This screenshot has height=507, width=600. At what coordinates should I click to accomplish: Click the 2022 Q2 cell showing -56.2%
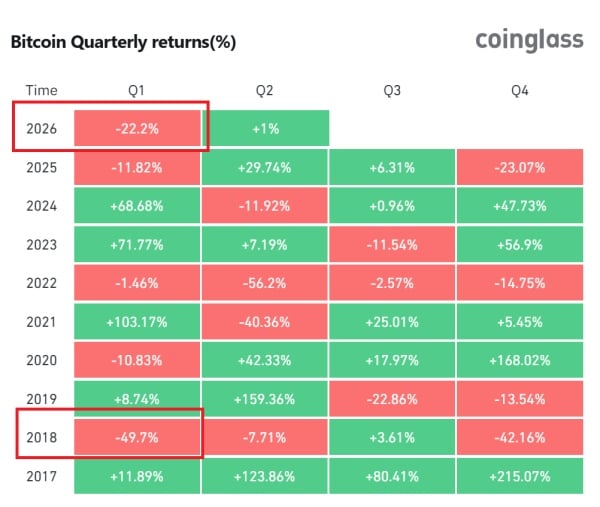(x=265, y=282)
